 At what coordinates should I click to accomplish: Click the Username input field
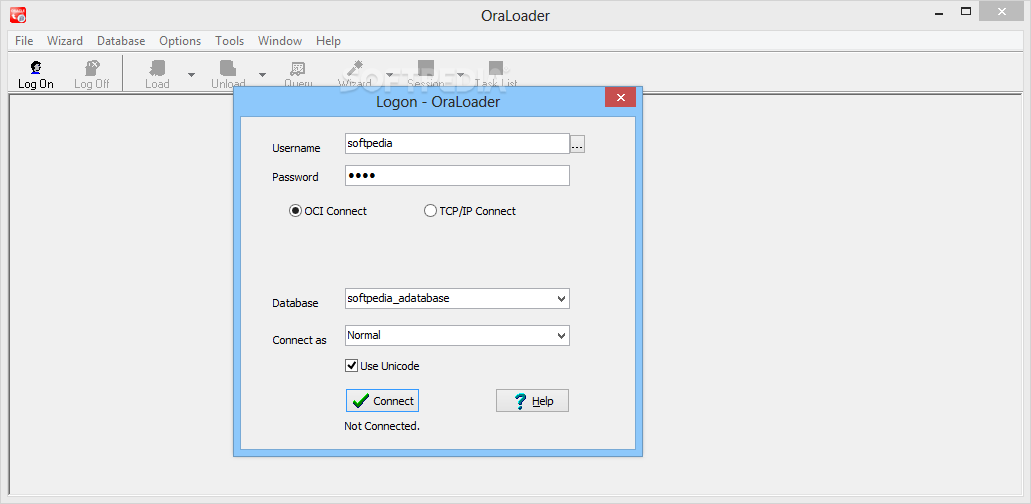click(x=457, y=143)
